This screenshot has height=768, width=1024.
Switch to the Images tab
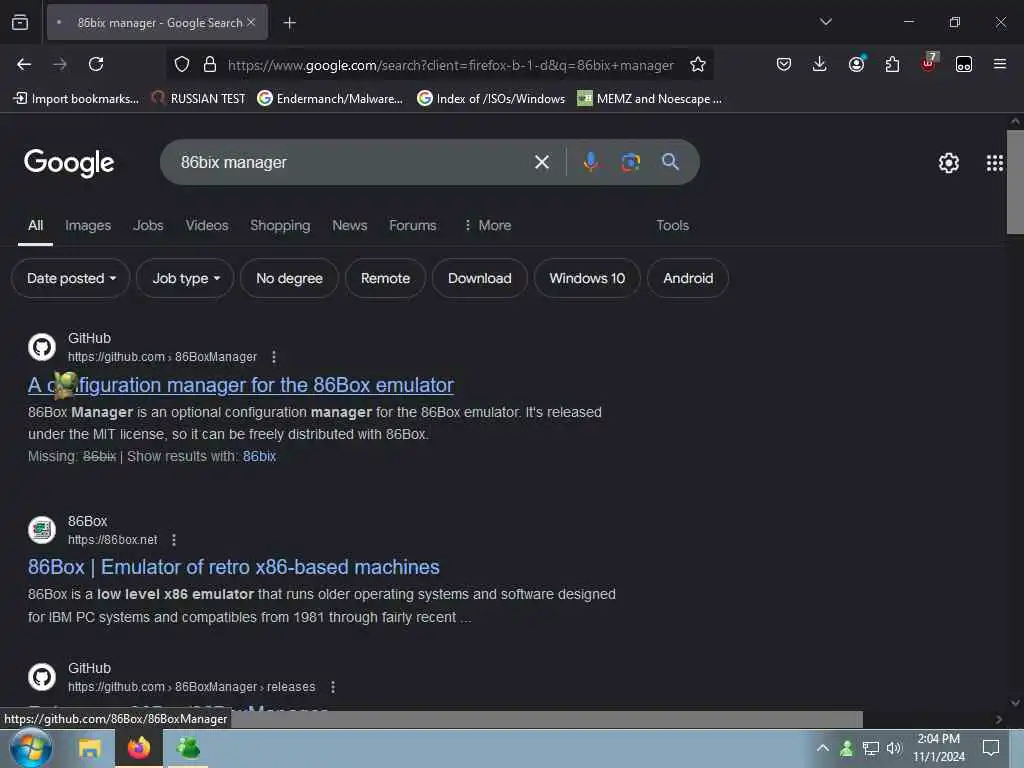pyautogui.click(x=88, y=225)
